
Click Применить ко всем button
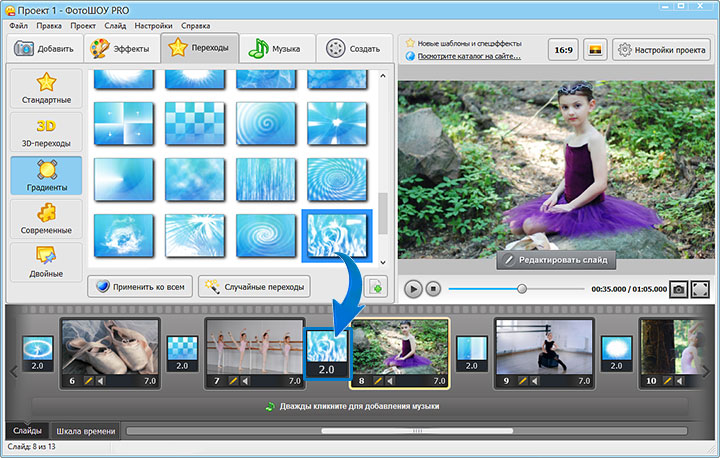point(140,287)
